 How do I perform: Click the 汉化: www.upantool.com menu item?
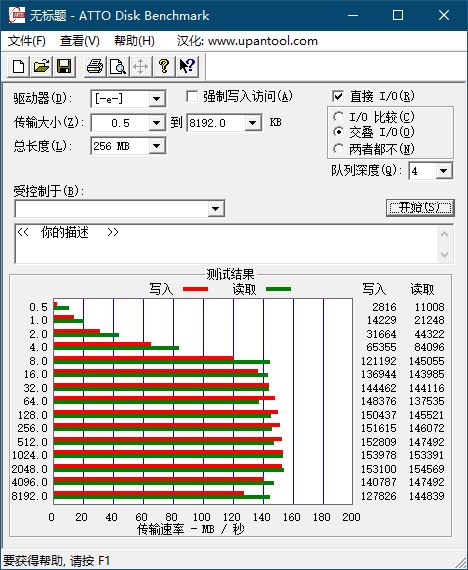pyautogui.click(x=247, y=41)
